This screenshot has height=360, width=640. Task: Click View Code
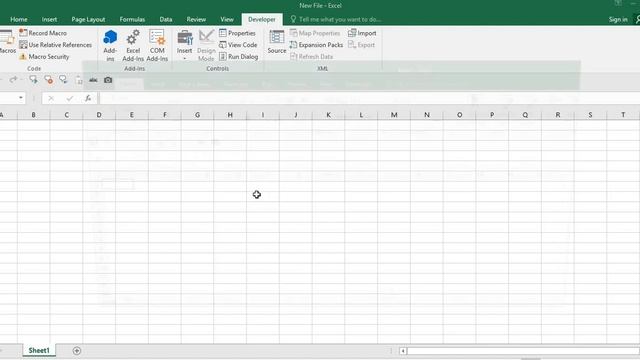238,45
